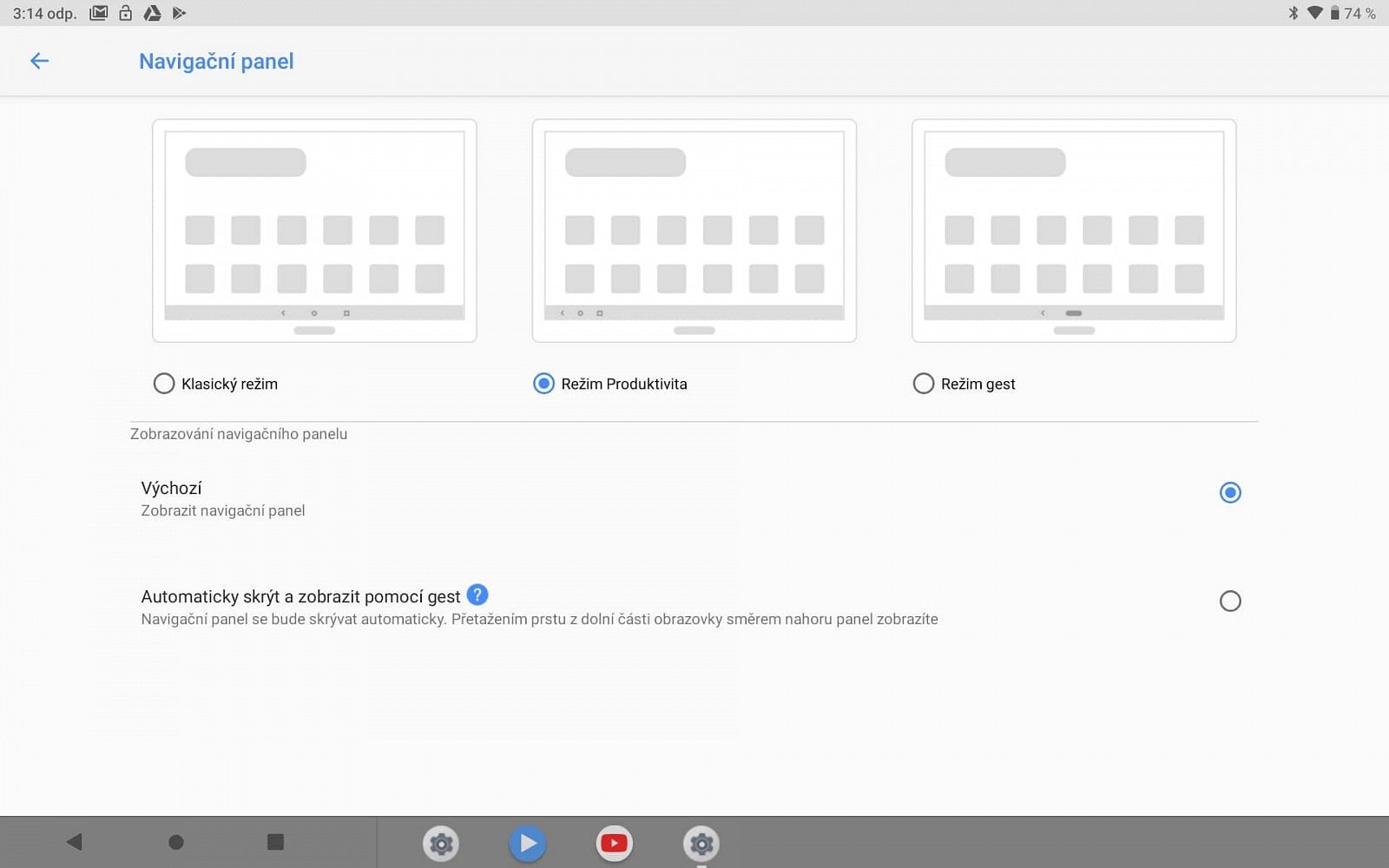Enable Automaticky skrýt radio button
Image resolution: width=1389 pixels, height=868 pixels.
click(x=1230, y=601)
